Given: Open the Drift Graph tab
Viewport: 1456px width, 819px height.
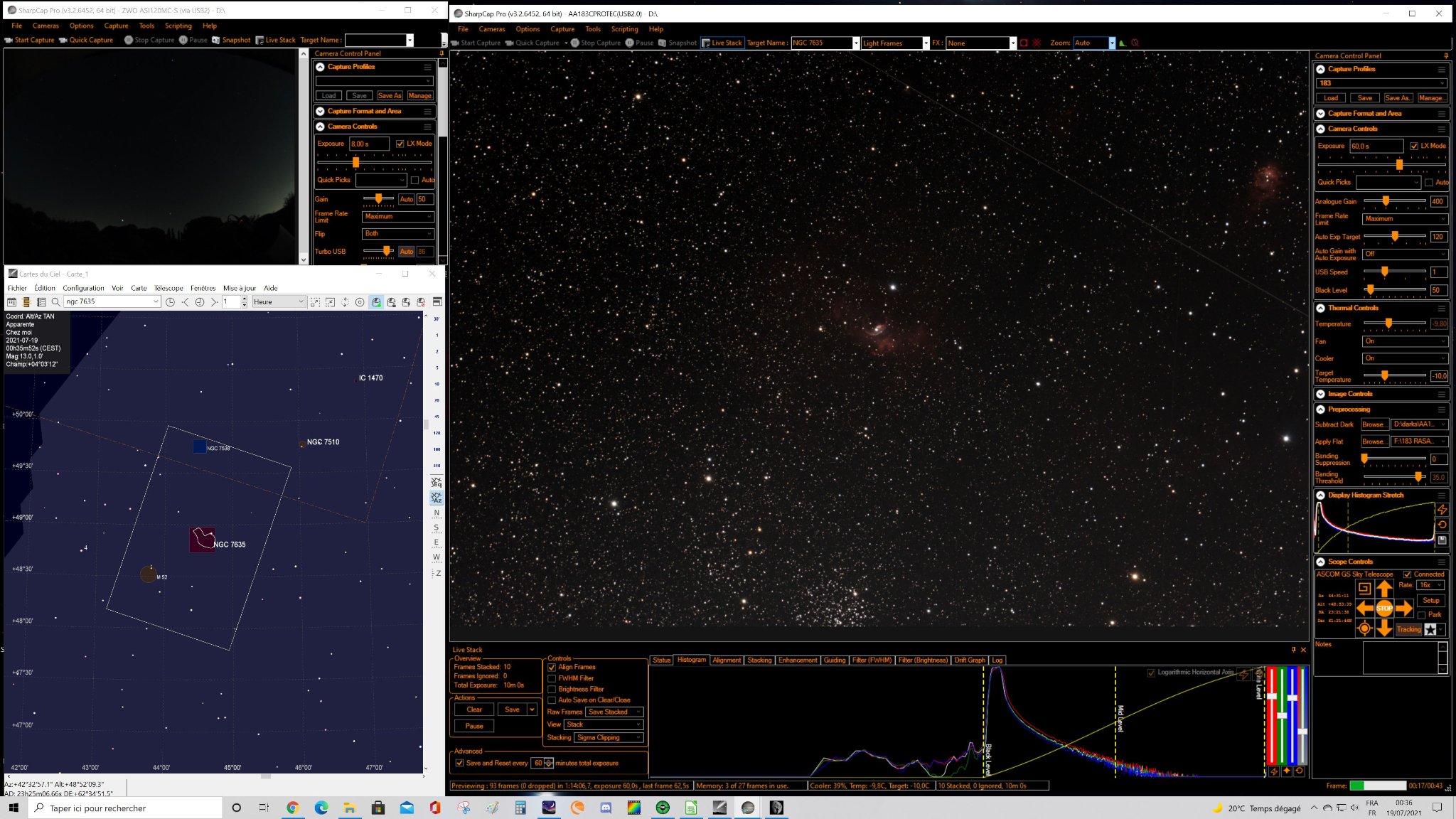Looking at the screenshot, I should 970,660.
